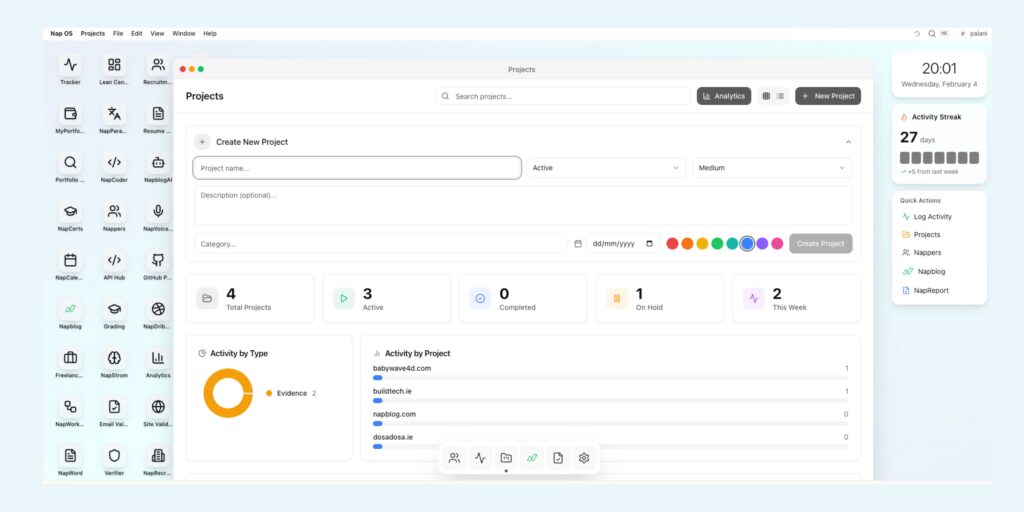This screenshot has height=512, width=1024.
Task: Click the checked document icon in the dock
Action: point(558,458)
